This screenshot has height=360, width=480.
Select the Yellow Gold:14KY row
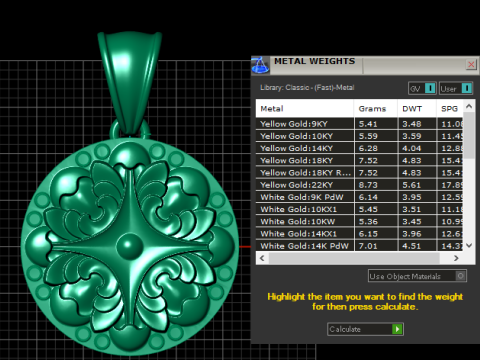(359, 148)
